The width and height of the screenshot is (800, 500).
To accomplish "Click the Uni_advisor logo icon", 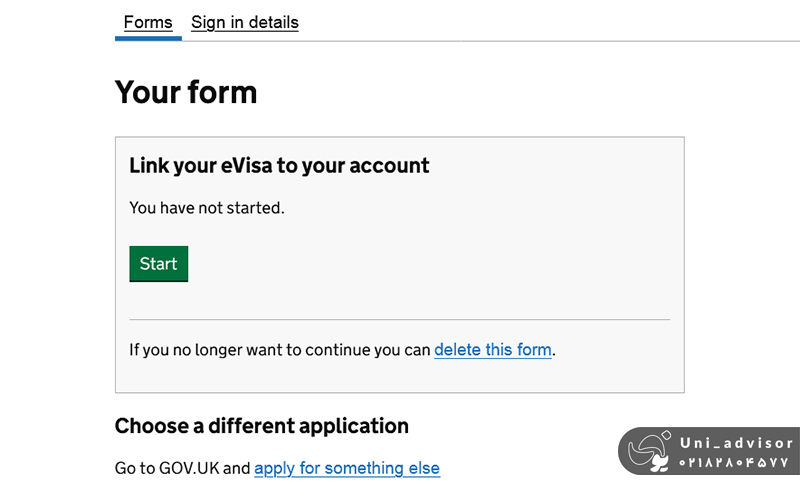I will (650, 452).
